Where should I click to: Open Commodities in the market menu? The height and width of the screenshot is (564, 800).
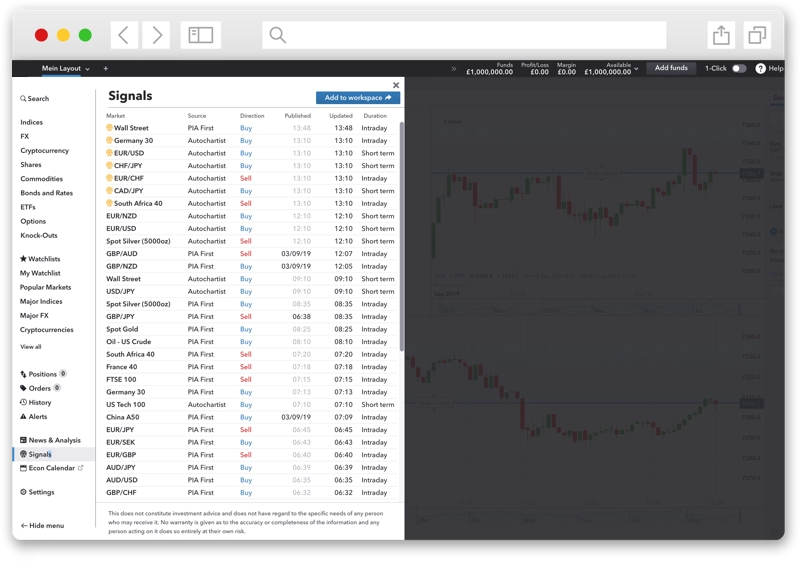[41, 179]
